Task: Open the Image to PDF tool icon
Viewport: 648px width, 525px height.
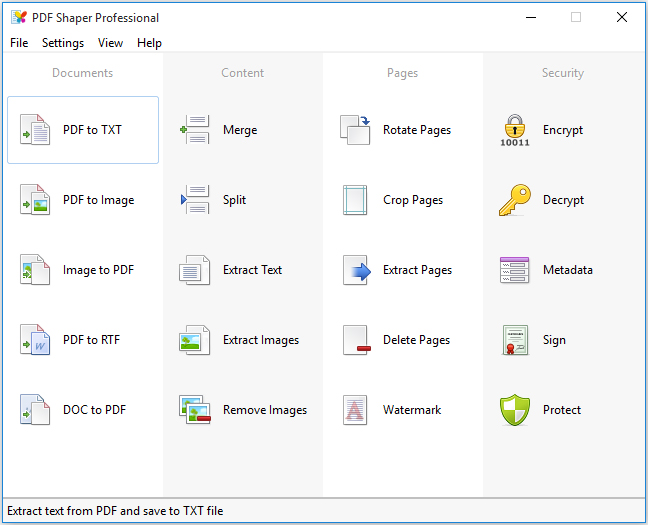Action: [35, 270]
